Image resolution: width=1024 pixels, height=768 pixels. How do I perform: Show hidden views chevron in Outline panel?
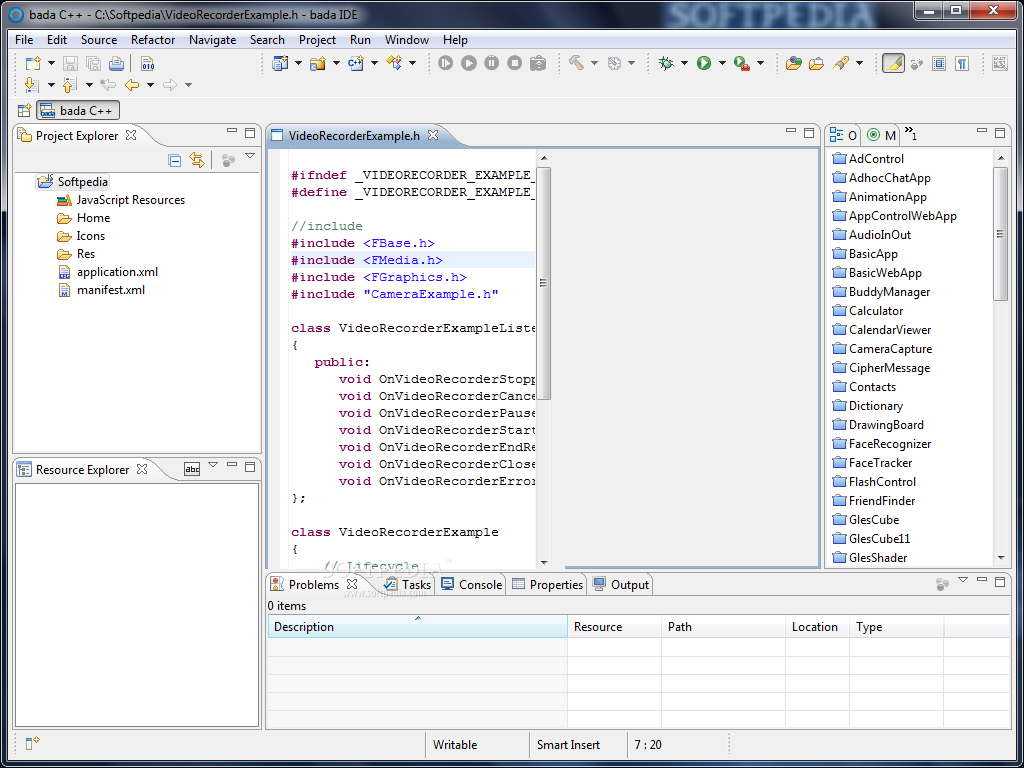(x=911, y=135)
